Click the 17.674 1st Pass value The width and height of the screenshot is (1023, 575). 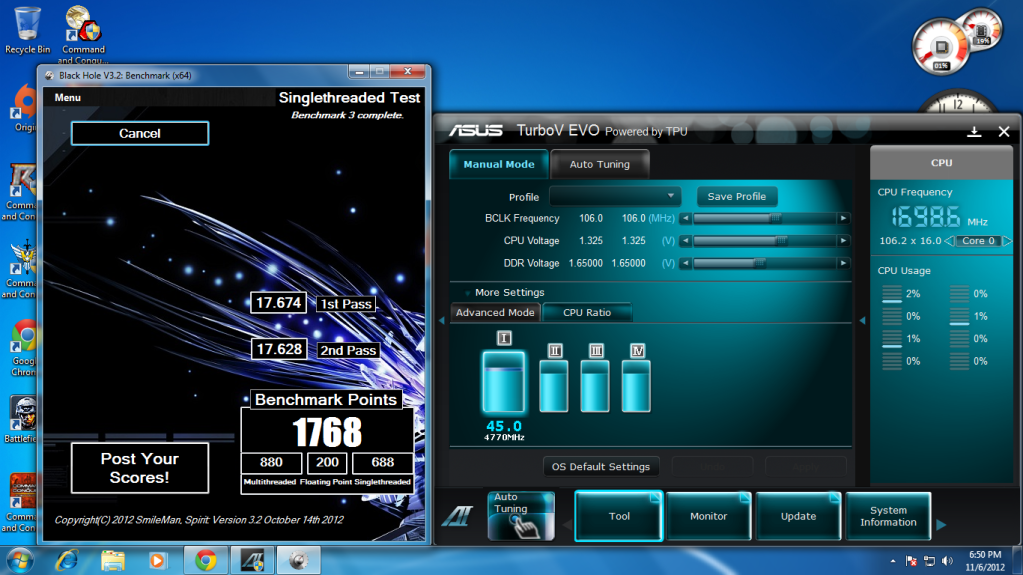tap(279, 303)
